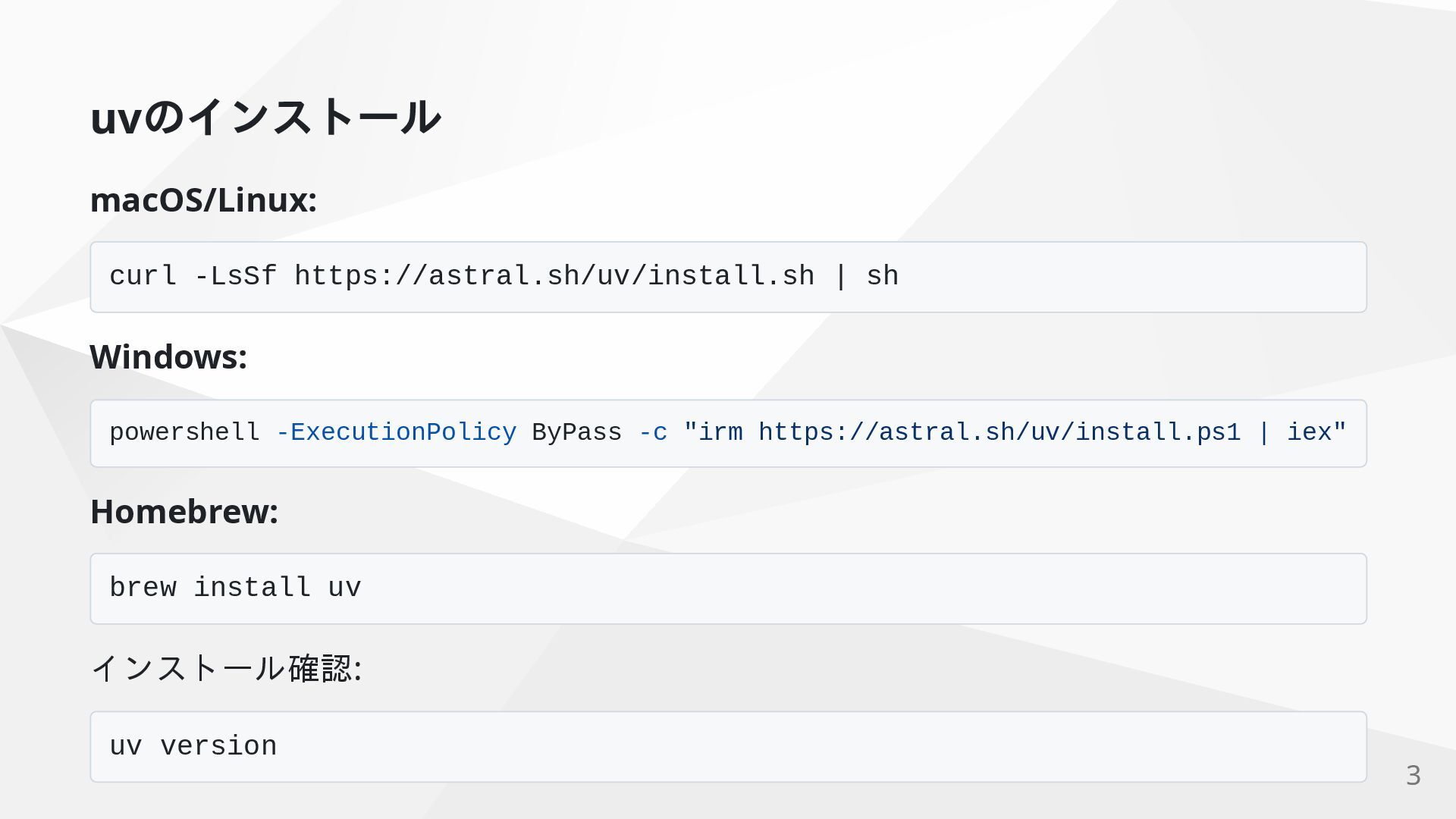Viewport: 1456px width, 819px height.
Task: Click the word "brew" in the Homebrew command
Action: (143, 588)
